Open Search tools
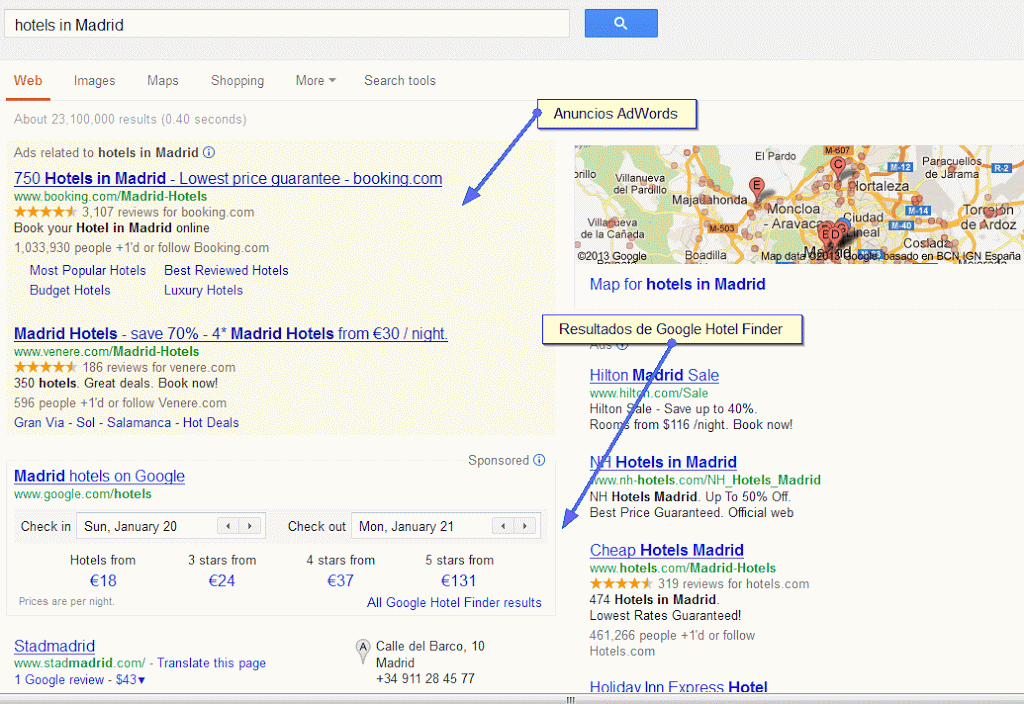The image size is (1024, 704). coord(400,80)
